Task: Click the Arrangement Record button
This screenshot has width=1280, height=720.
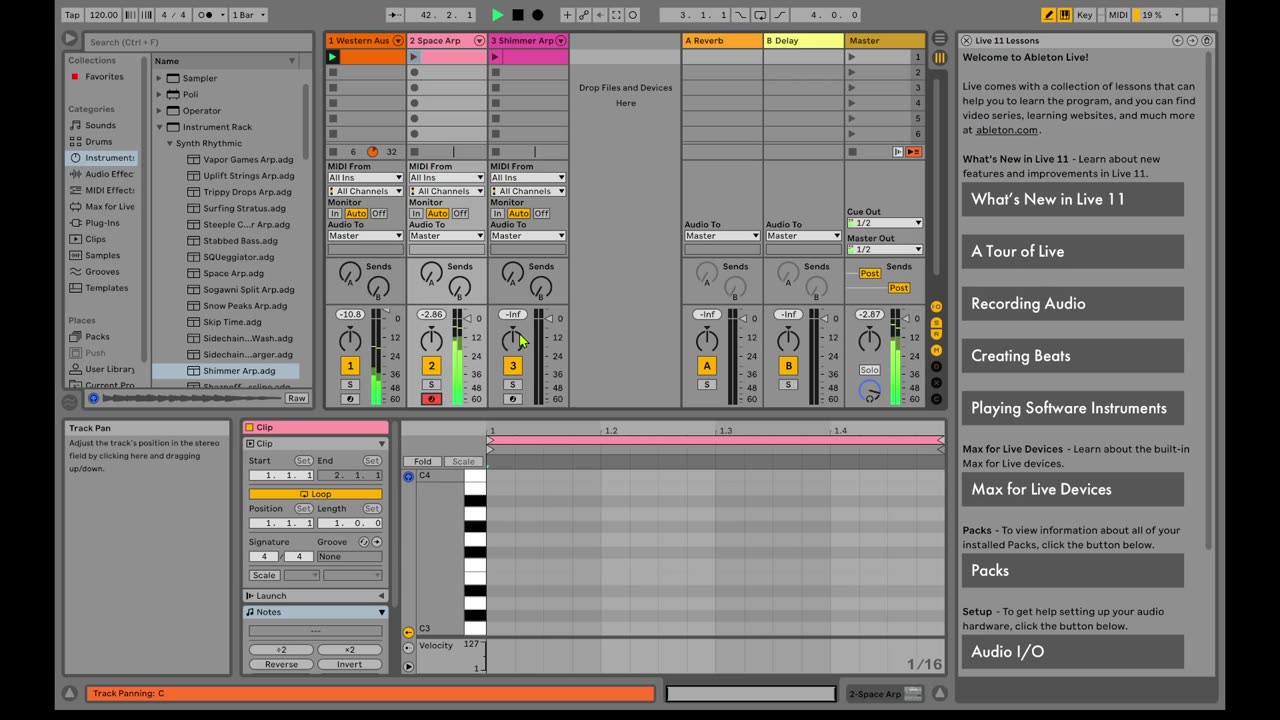Action: click(537, 15)
